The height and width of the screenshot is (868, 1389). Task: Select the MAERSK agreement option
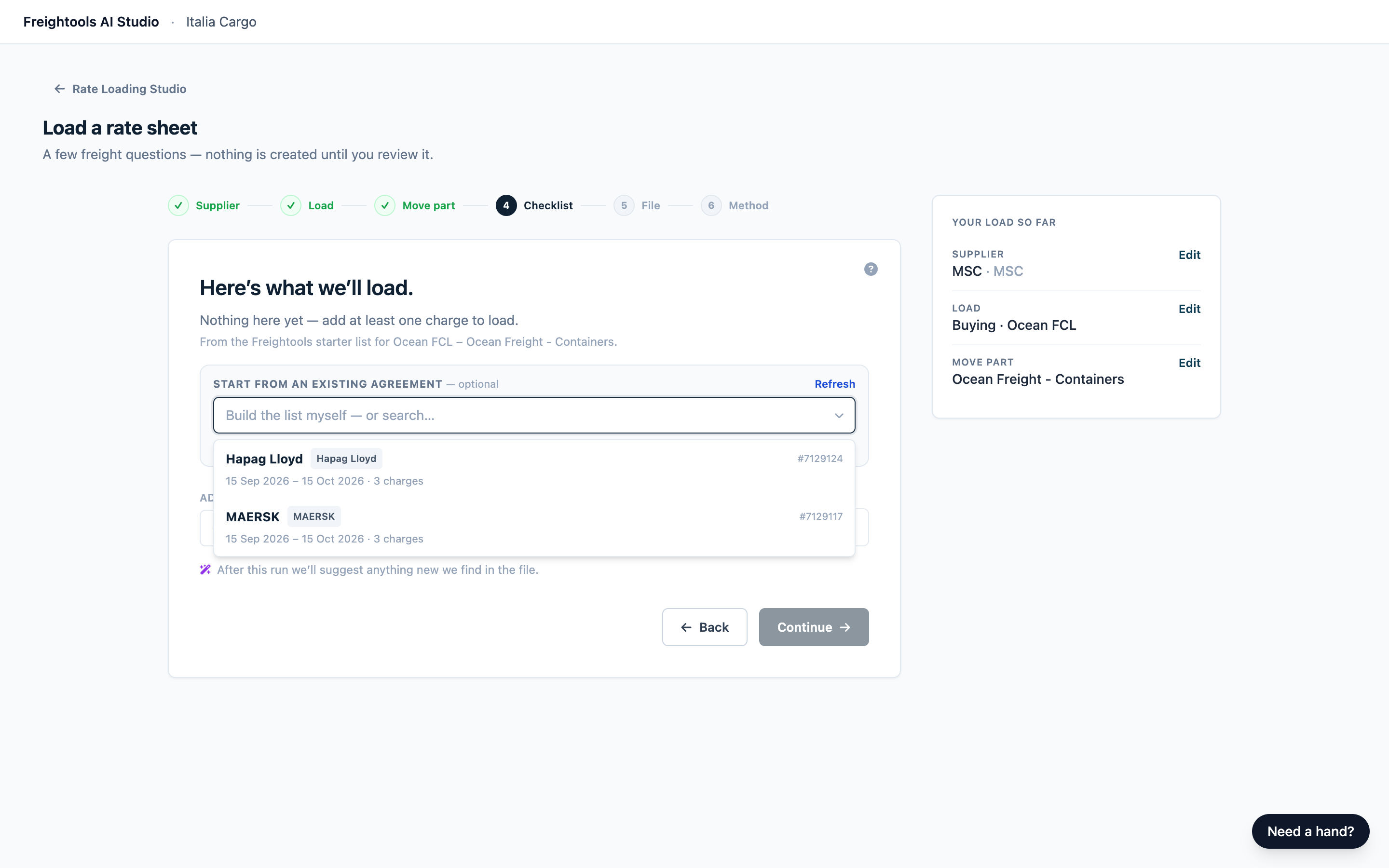tap(534, 527)
